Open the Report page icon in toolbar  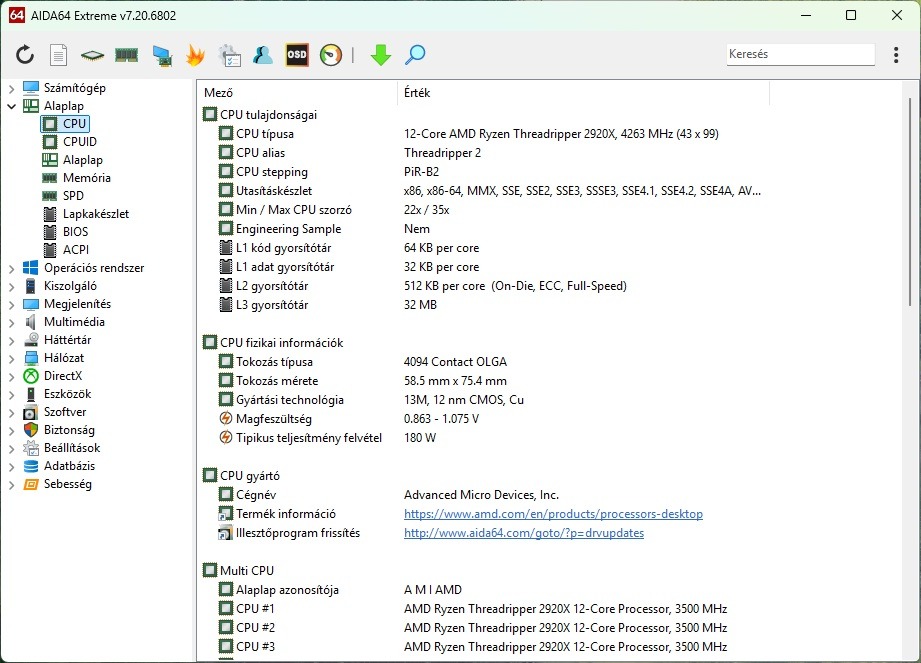tap(59, 55)
